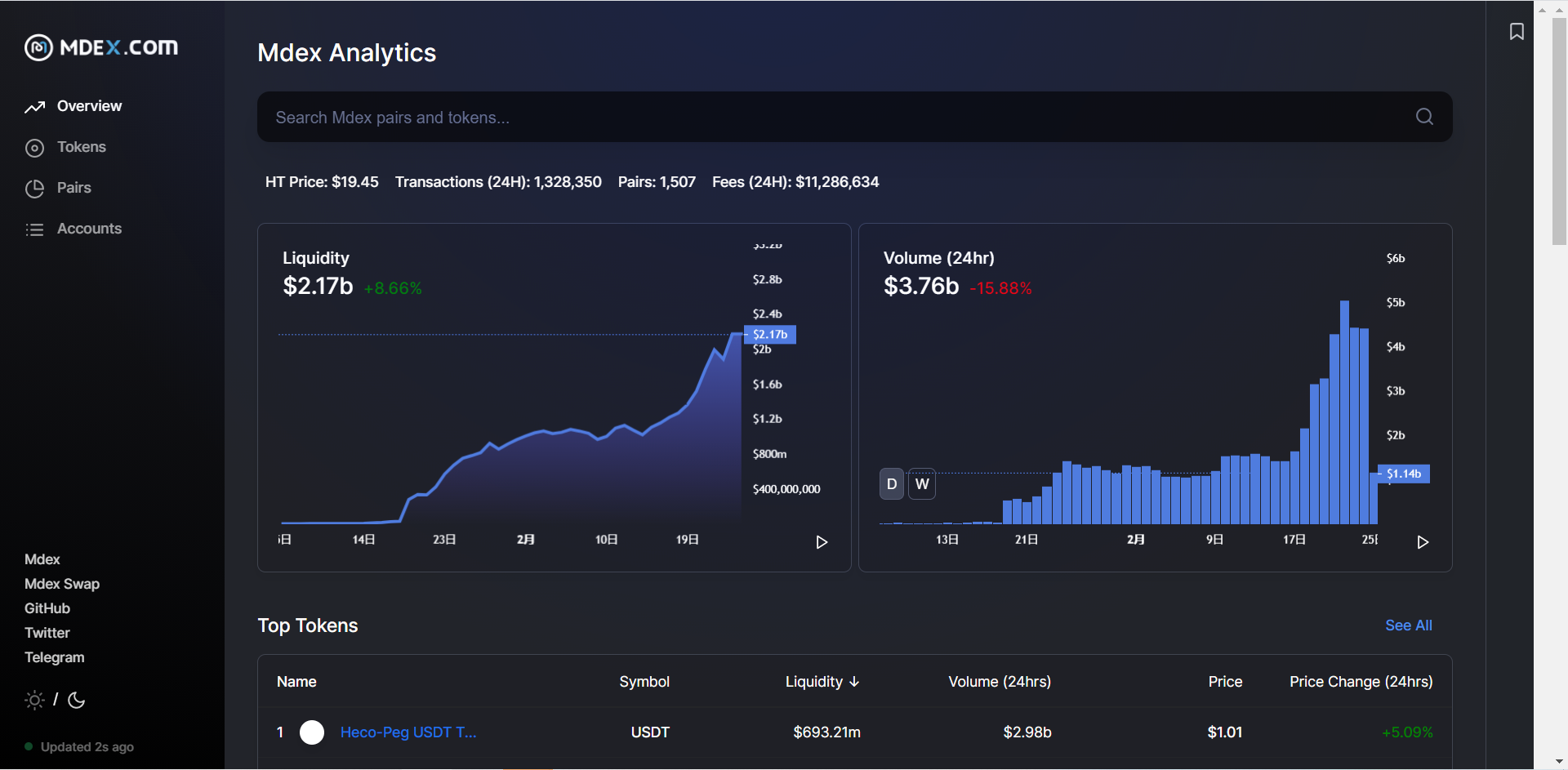The image size is (1568, 770).
Task: Focus the Search Mdex pairs field
Action: point(833,118)
